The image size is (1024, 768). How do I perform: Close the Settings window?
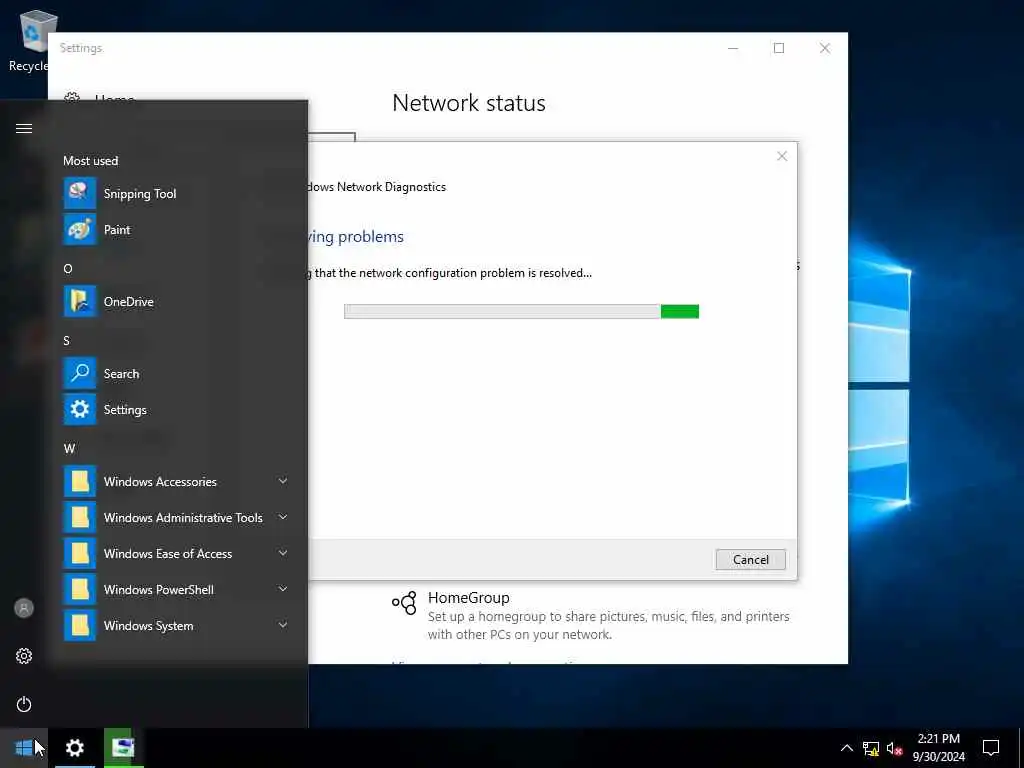tap(825, 48)
